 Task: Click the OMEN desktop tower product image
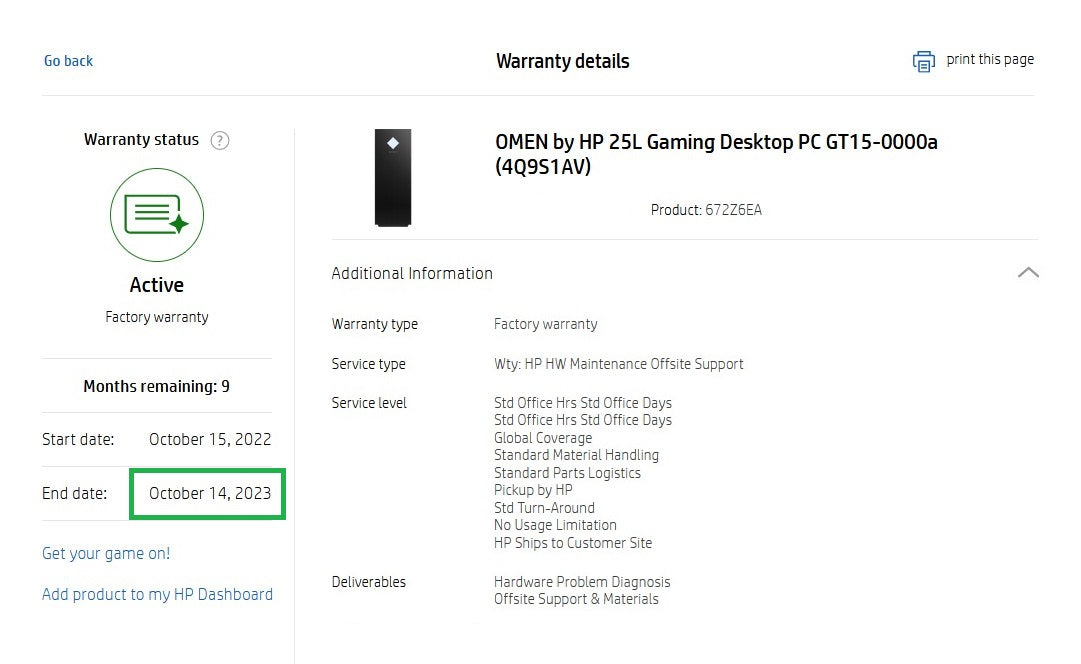click(x=393, y=177)
